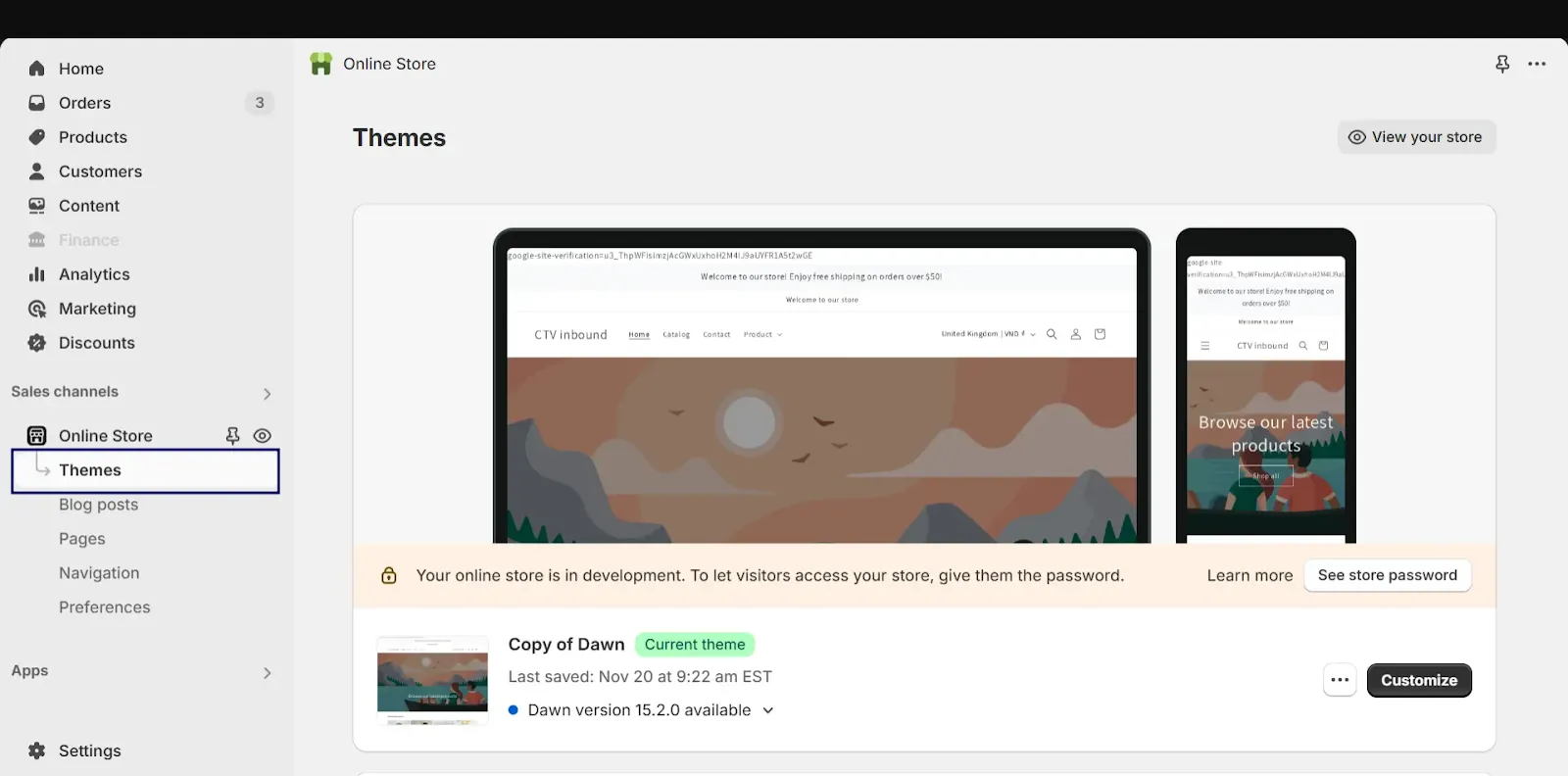Image resolution: width=1568 pixels, height=776 pixels.
Task: Click the Orders inbox icon
Action: point(37,103)
